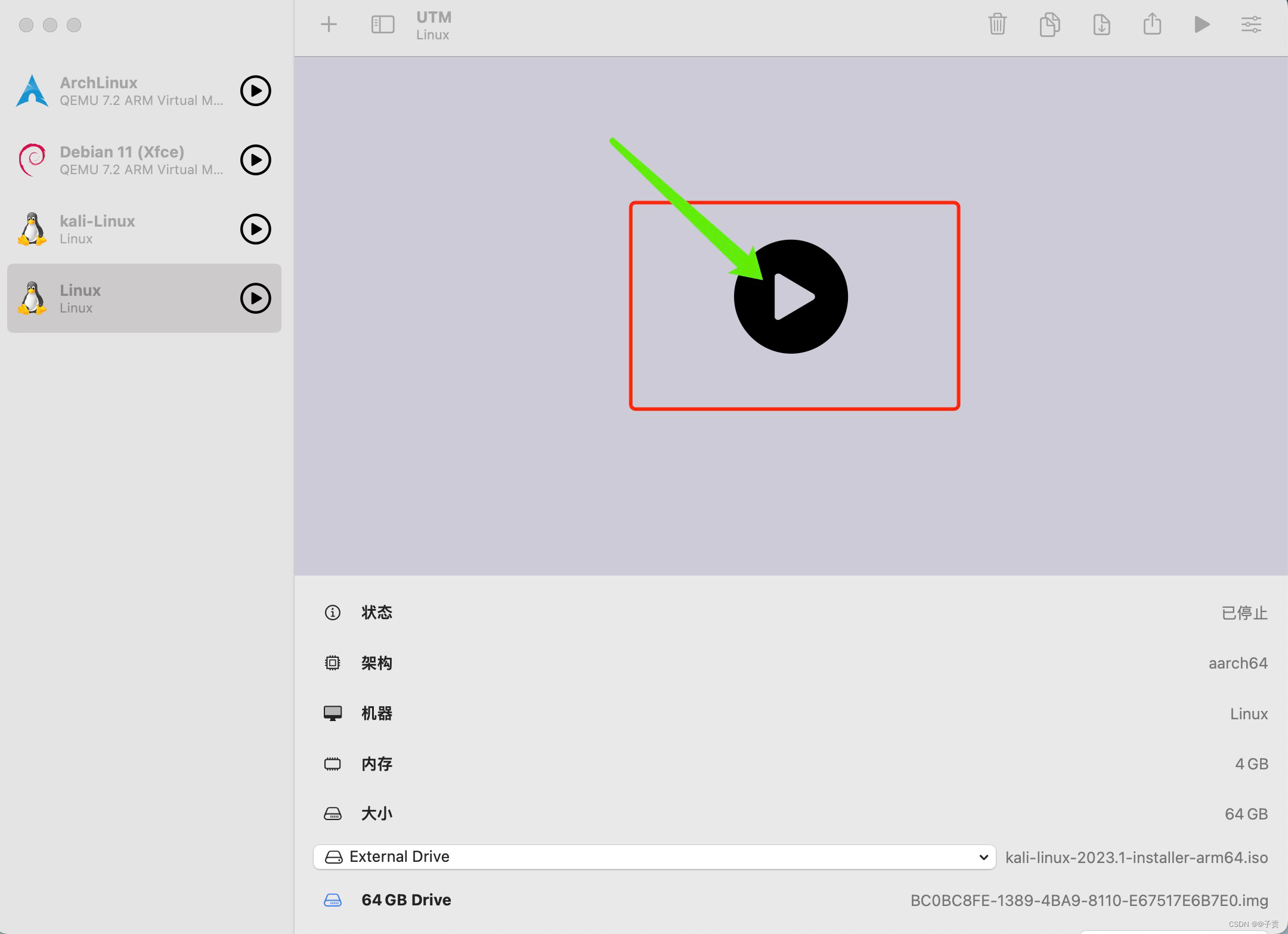Click the 大小 label
Viewport: 1288px width, 934px height.
coord(376,814)
